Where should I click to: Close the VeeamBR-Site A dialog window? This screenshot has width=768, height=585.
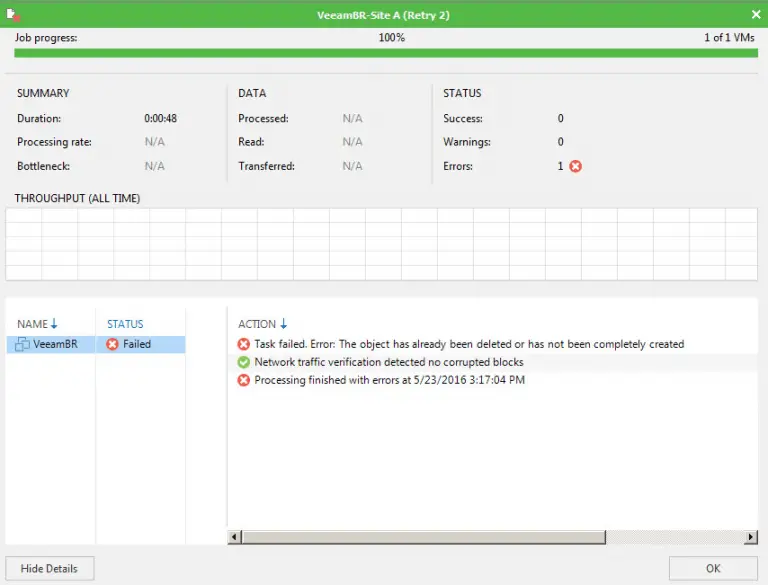(x=755, y=14)
